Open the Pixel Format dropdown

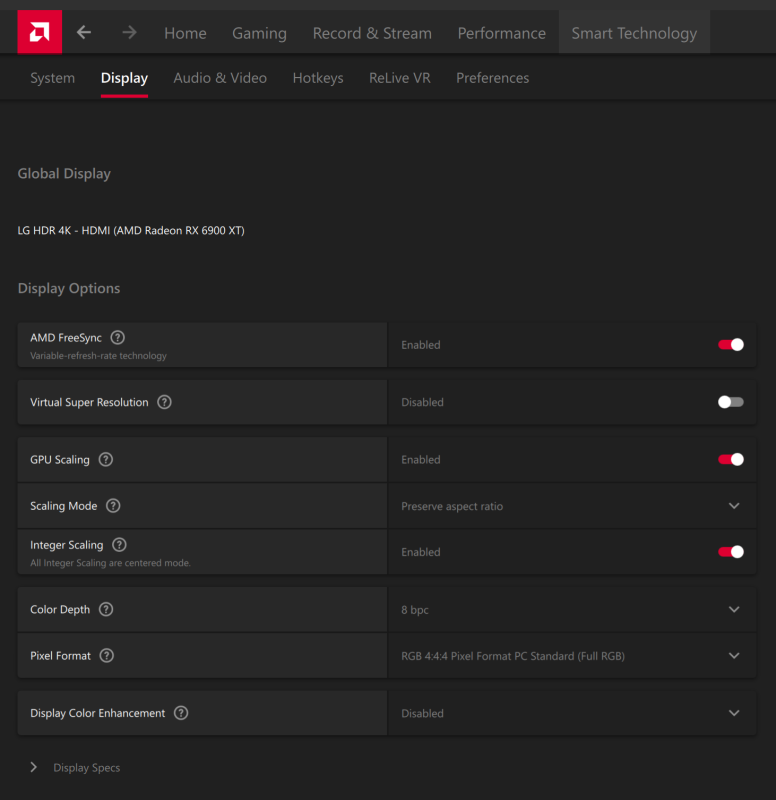pyautogui.click(x=734, y=656)
